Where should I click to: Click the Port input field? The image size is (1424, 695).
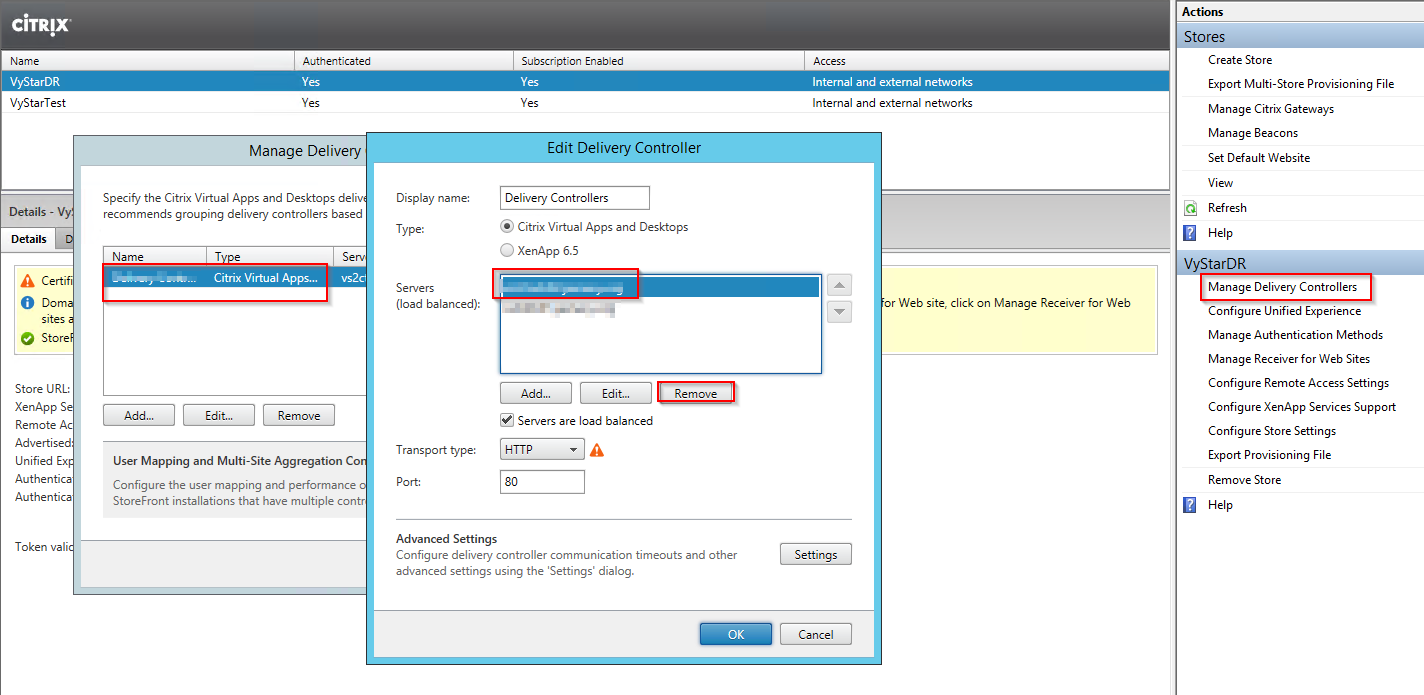[x=542, y=481]
